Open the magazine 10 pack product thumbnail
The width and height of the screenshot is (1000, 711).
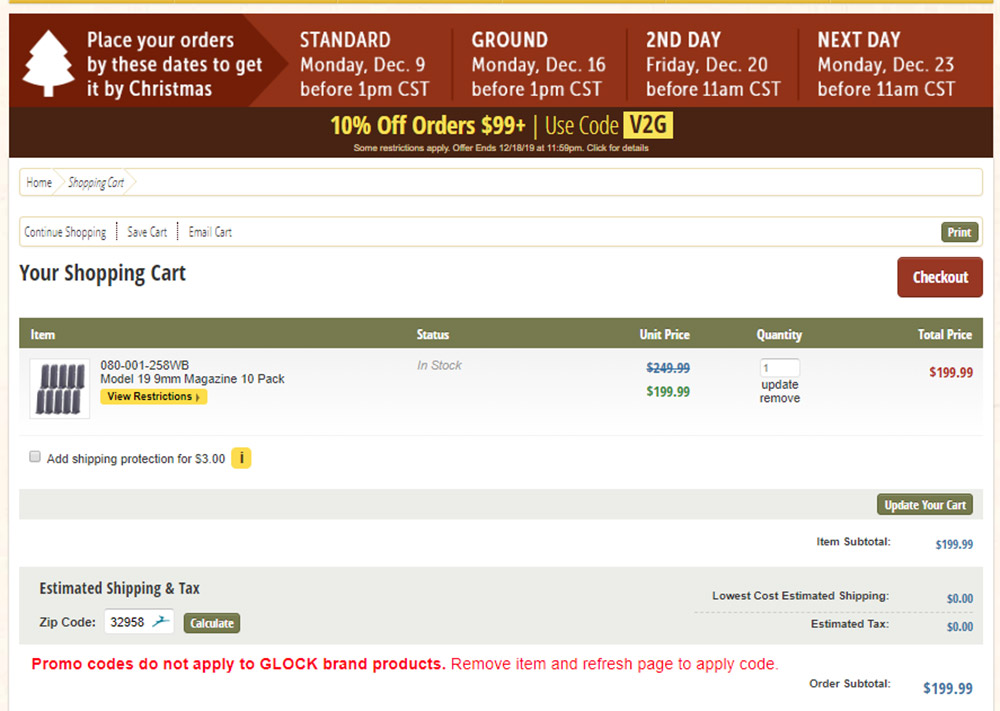tap(60, 389)
